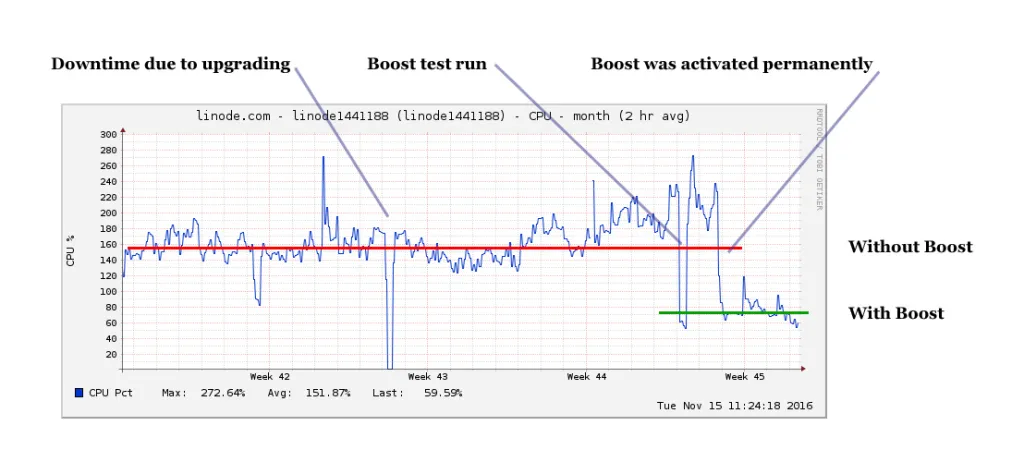Select Week 43 on the time axis
The image size is (1024, 462).
point(428,377)
